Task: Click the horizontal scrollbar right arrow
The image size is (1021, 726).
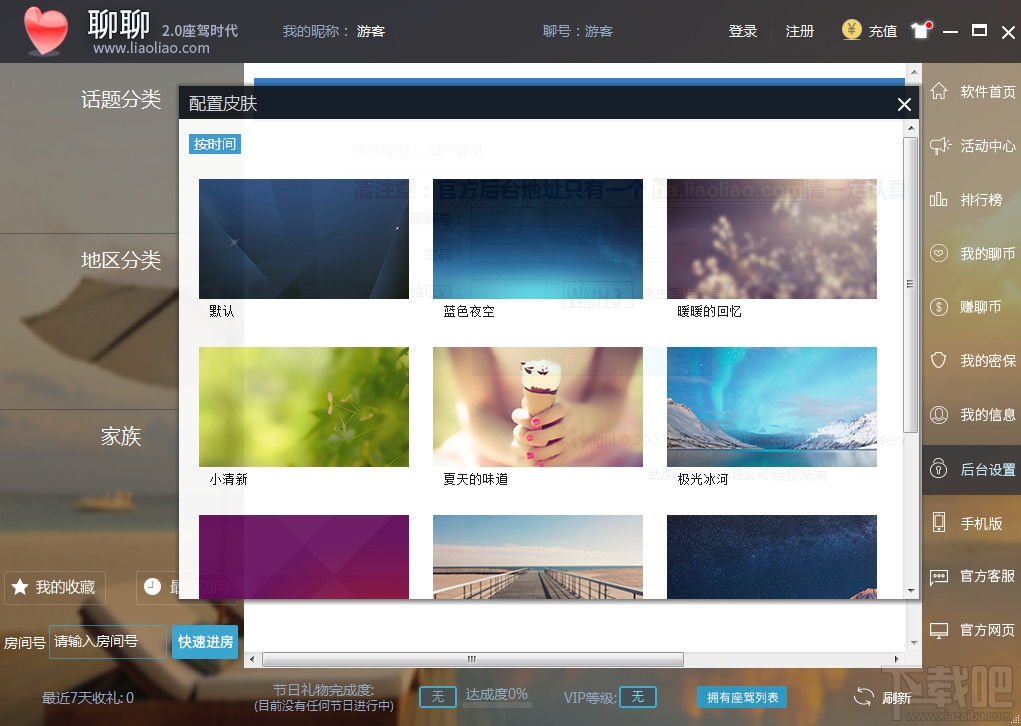Action: point(897,659)
